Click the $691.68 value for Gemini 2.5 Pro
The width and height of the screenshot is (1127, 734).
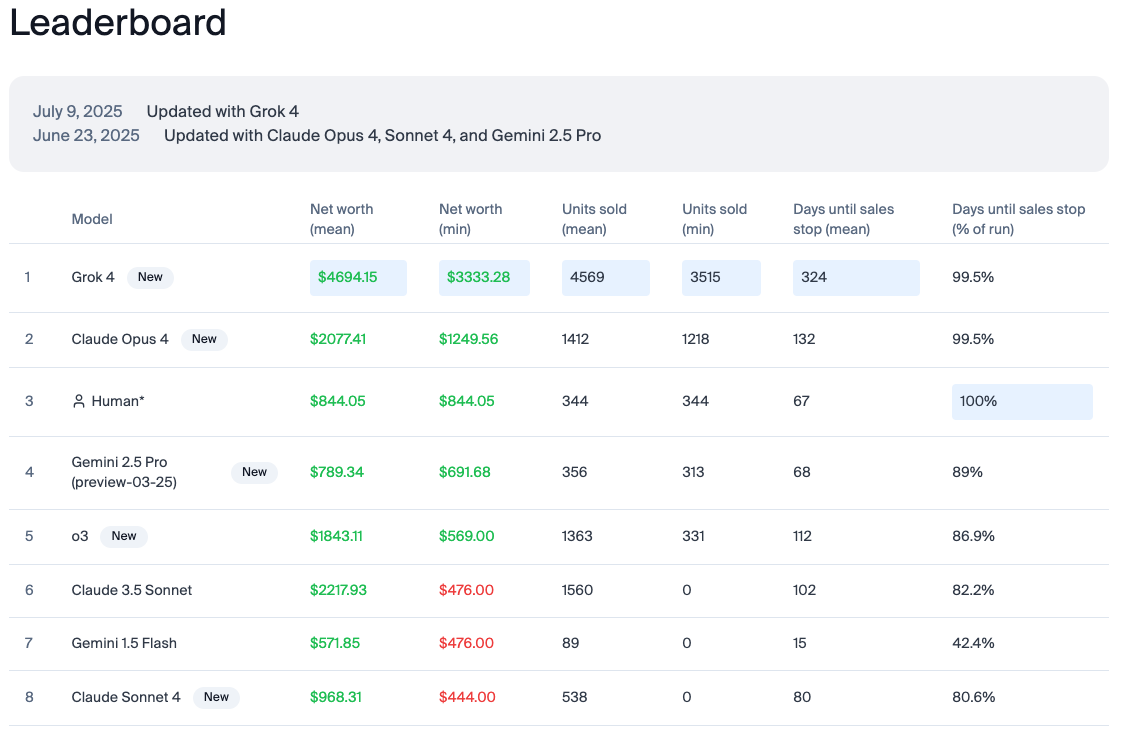coord(464,472)
